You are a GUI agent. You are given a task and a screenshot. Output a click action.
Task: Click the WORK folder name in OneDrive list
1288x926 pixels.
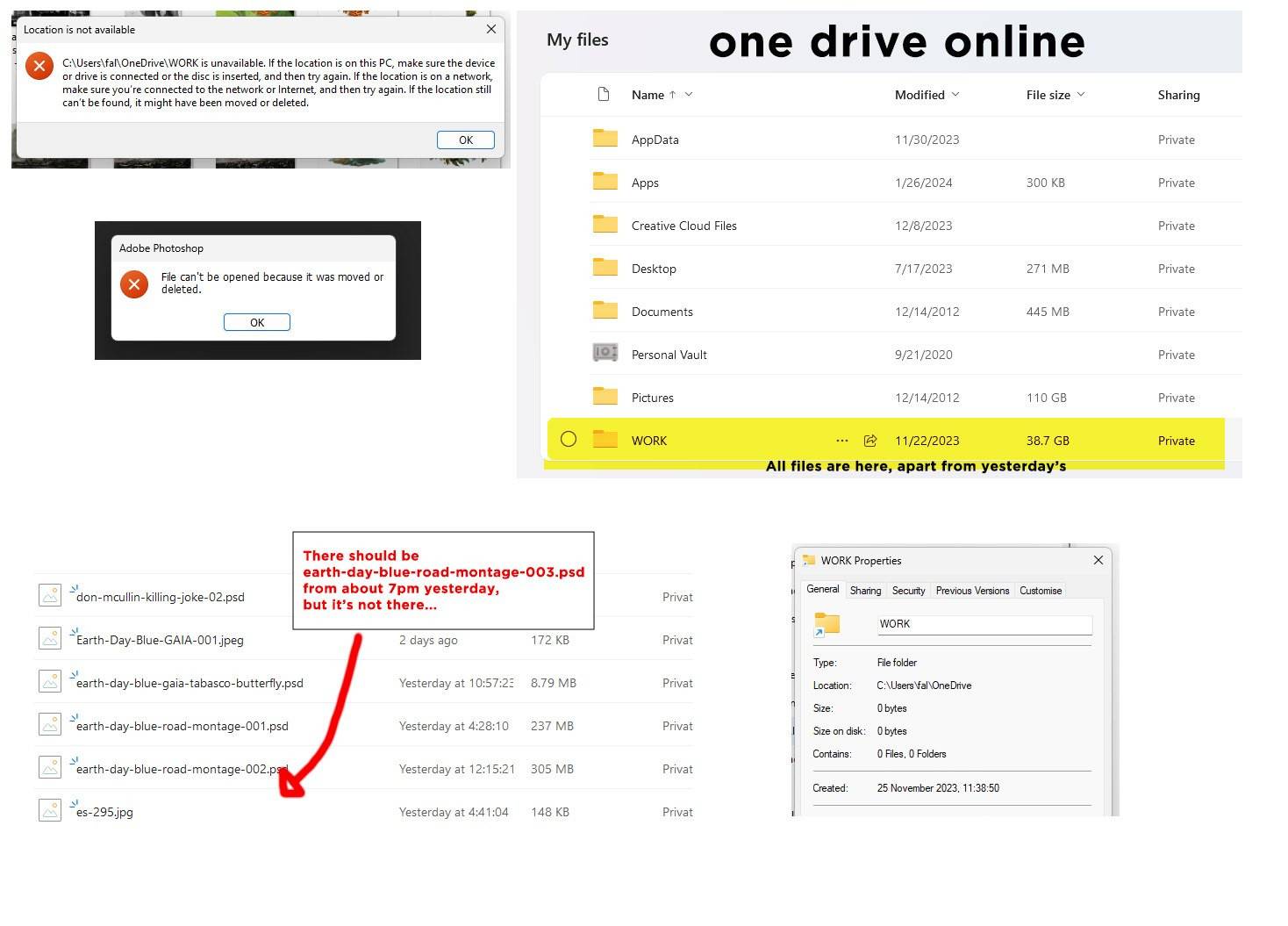coord(649,441)
